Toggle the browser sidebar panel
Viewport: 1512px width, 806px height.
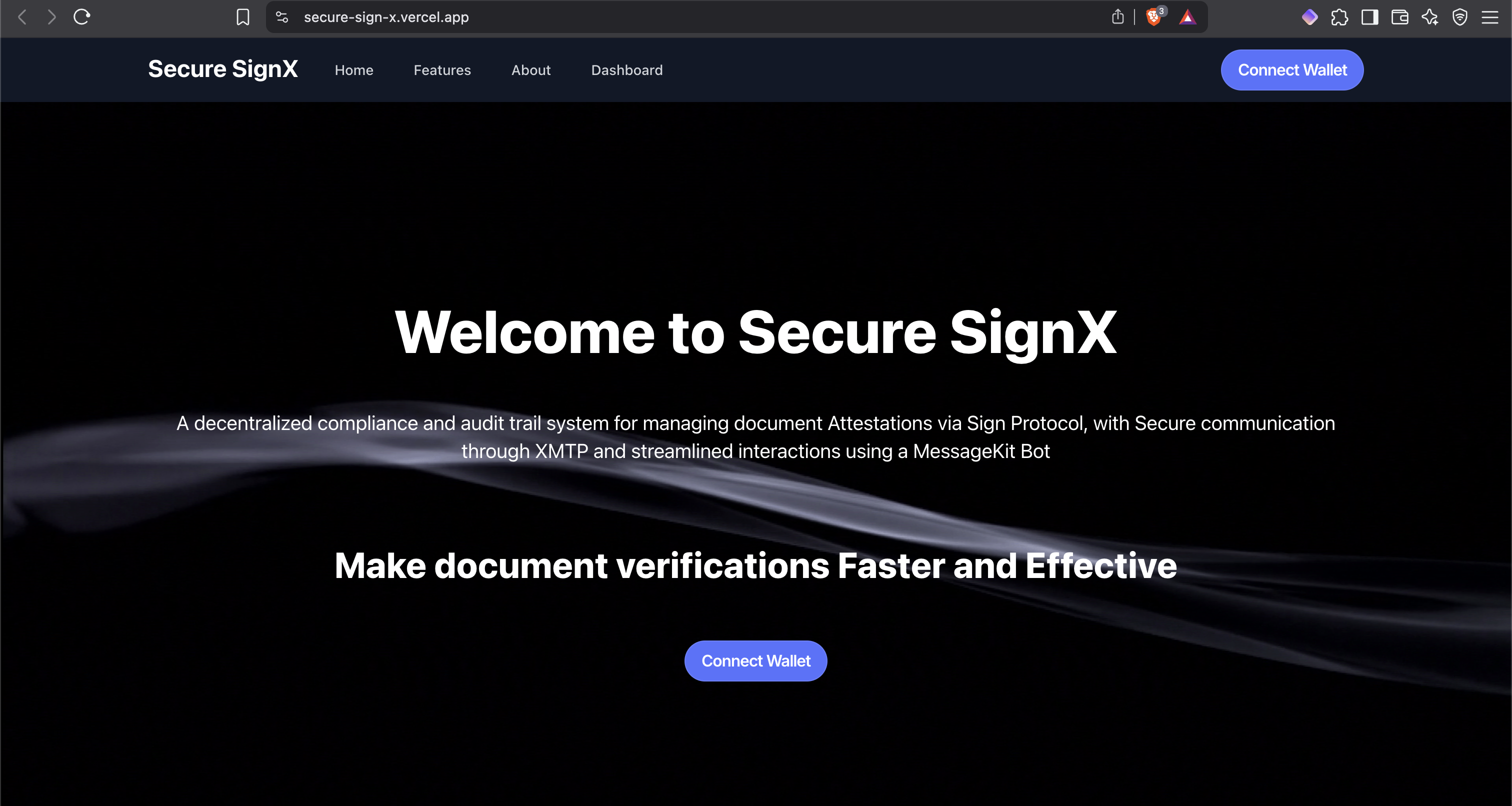coord(1369,17)
